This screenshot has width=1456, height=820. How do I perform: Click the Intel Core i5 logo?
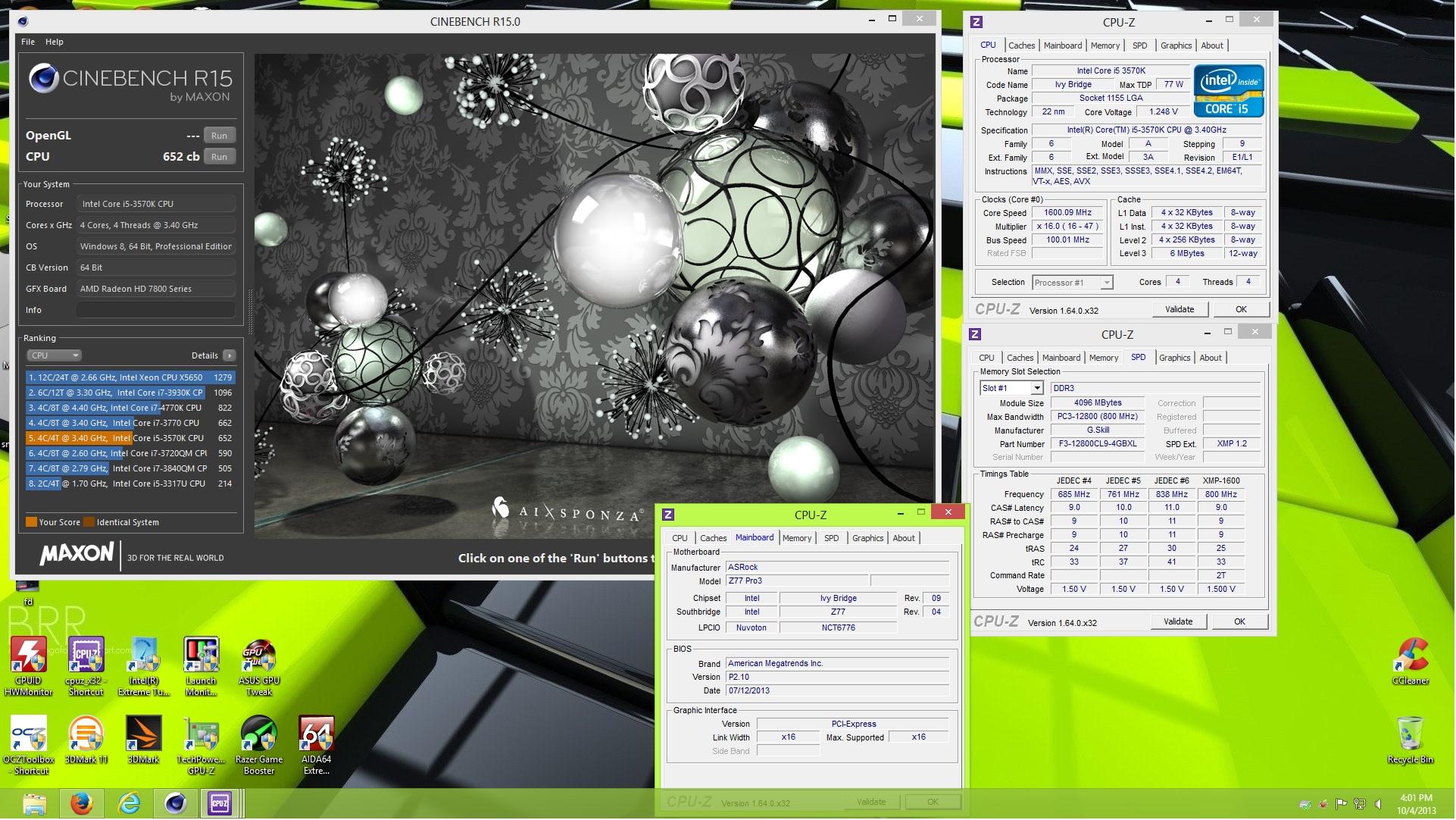pyautogui.click(x=1229, y=91)
